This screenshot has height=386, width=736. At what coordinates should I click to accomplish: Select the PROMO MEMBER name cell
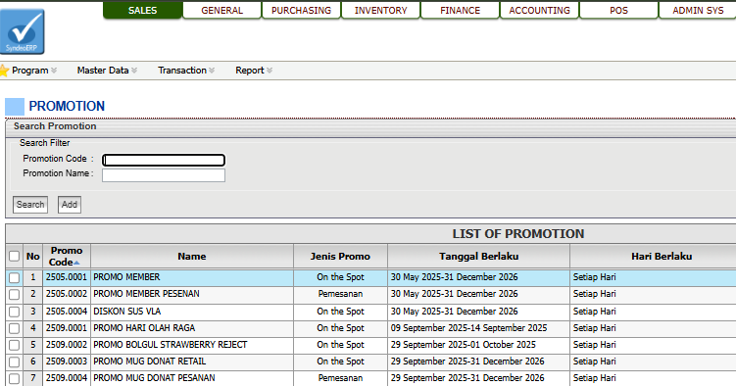pos(192,277)
